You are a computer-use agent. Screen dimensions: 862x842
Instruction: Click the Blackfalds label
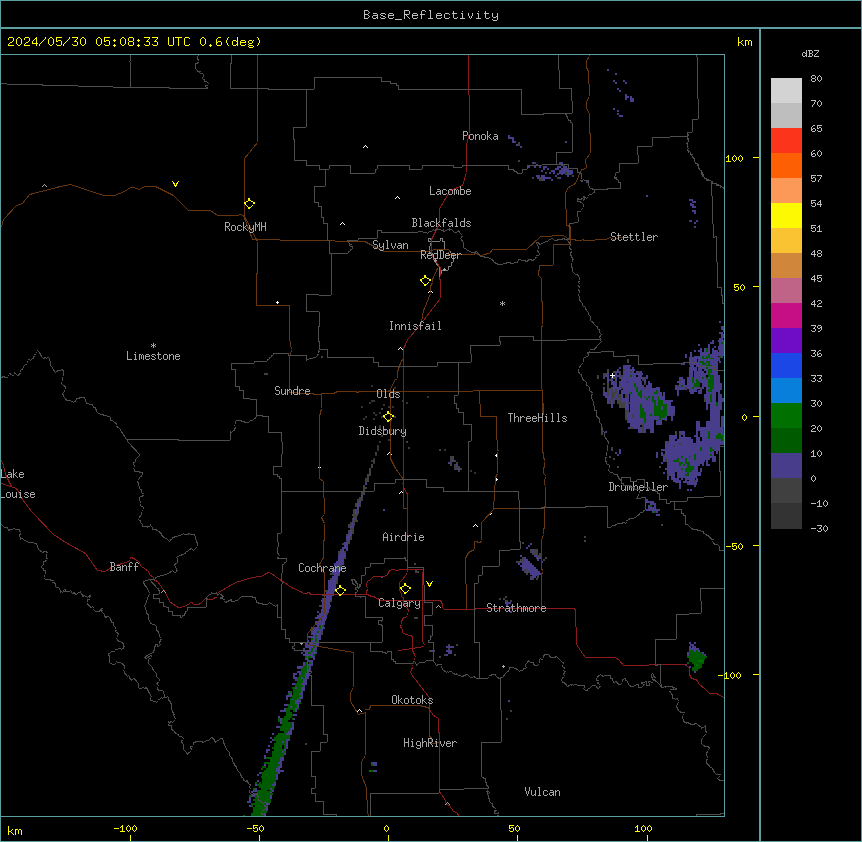pyautogui.click(x=441, y=223)
